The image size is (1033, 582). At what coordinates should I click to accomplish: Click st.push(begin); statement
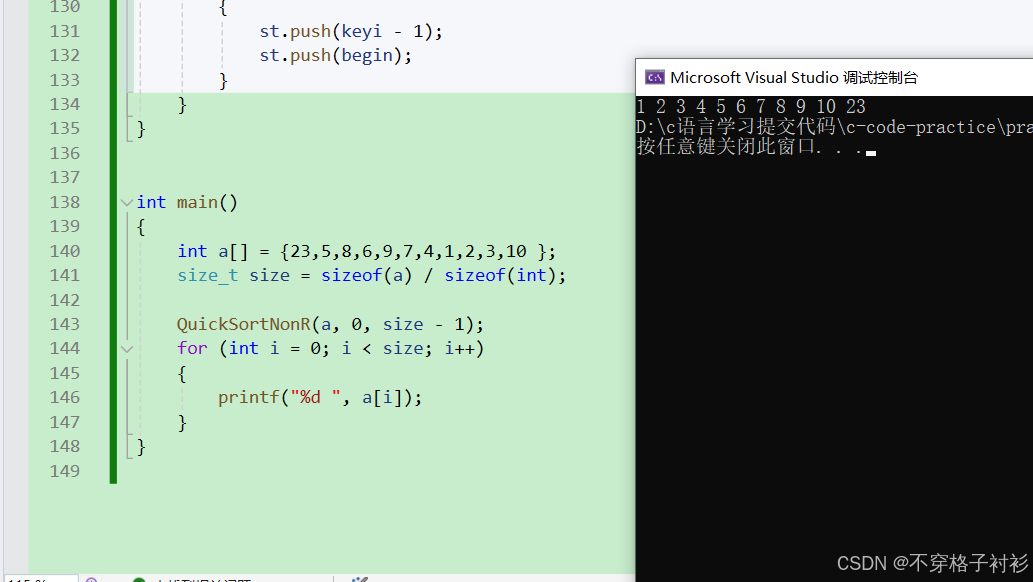(335, 55)
